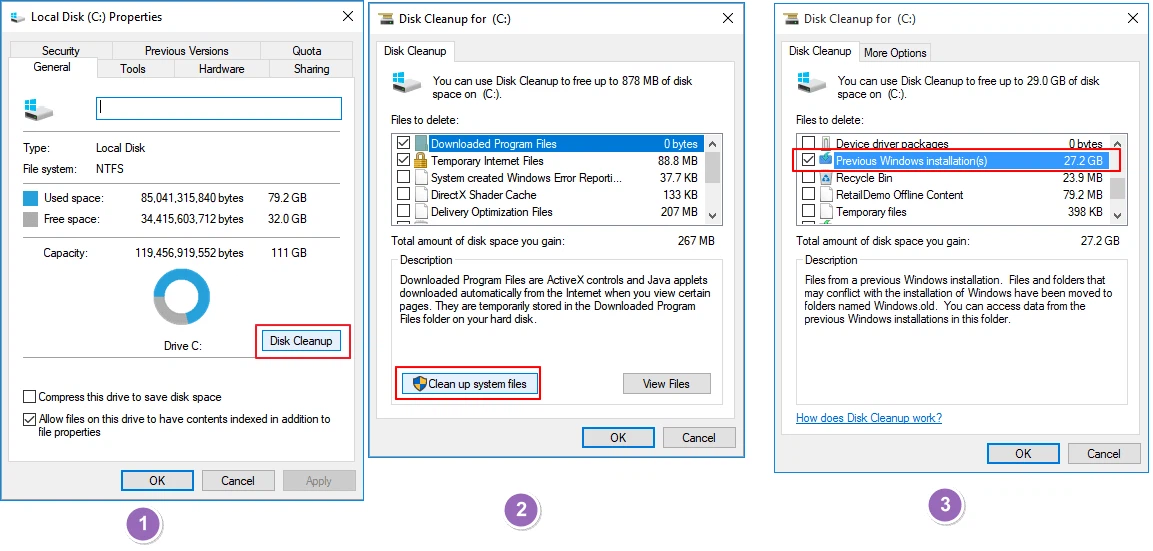Click the drive label input field

pos(219,108)
